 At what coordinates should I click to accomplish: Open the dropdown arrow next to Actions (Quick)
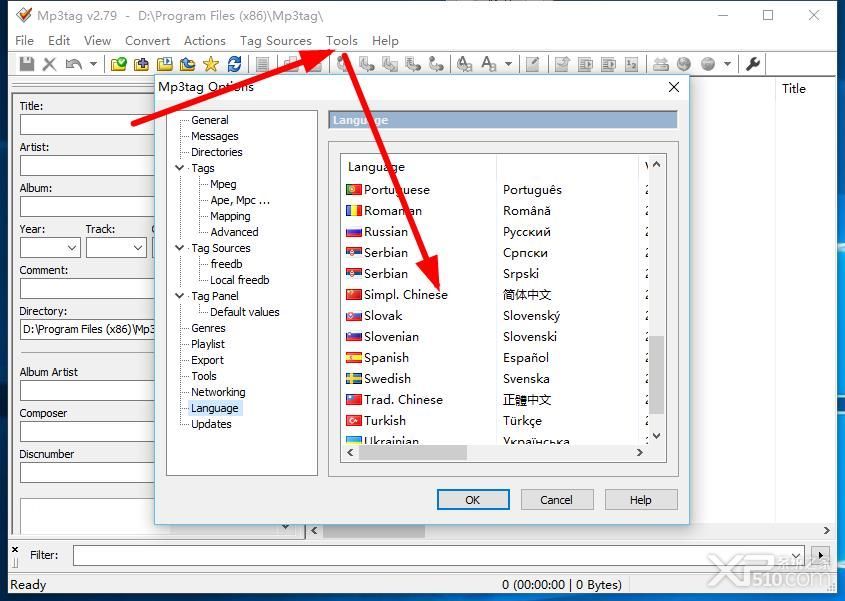tap(508, 64)
